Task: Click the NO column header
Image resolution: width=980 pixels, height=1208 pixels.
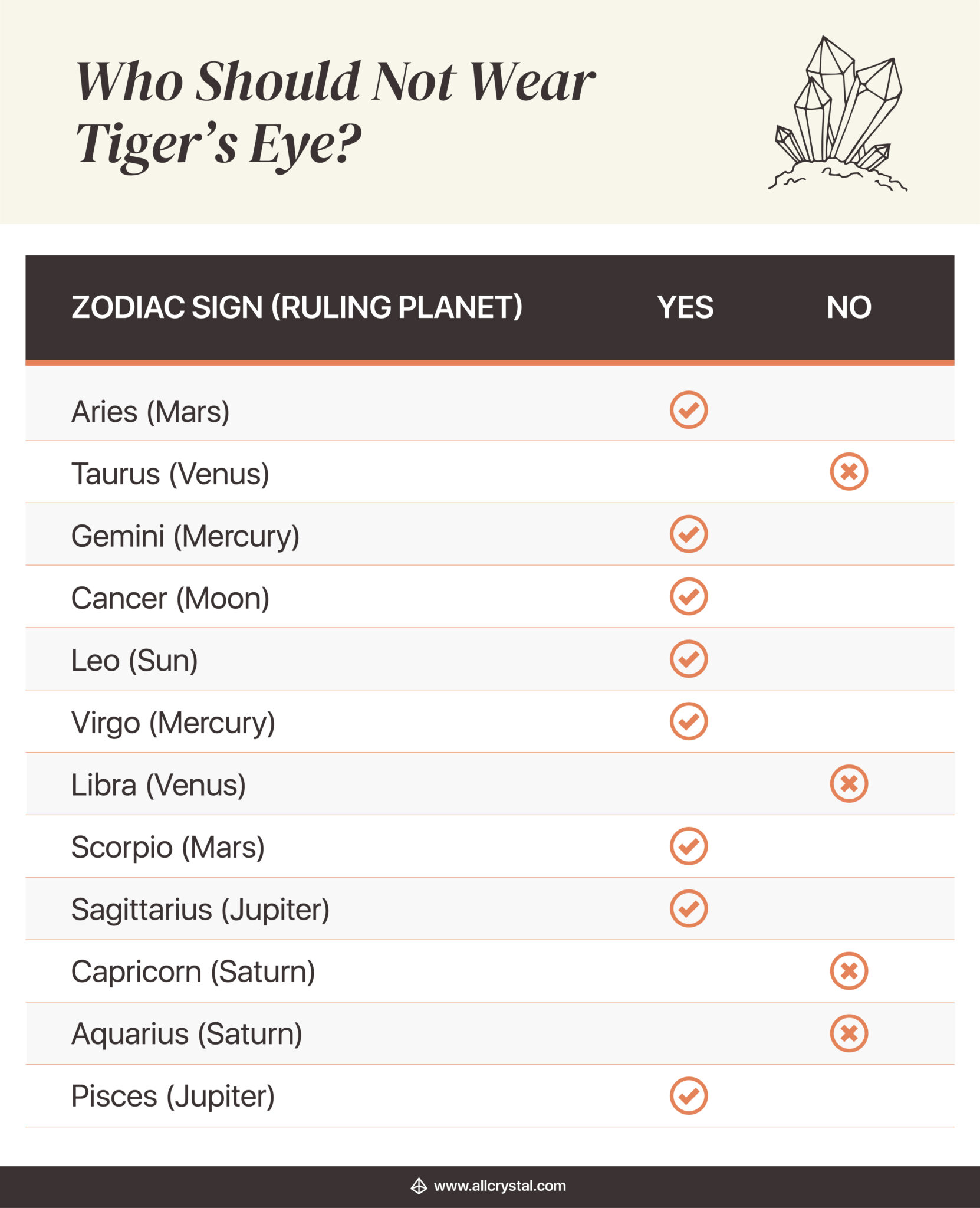Action: (849, 307)
